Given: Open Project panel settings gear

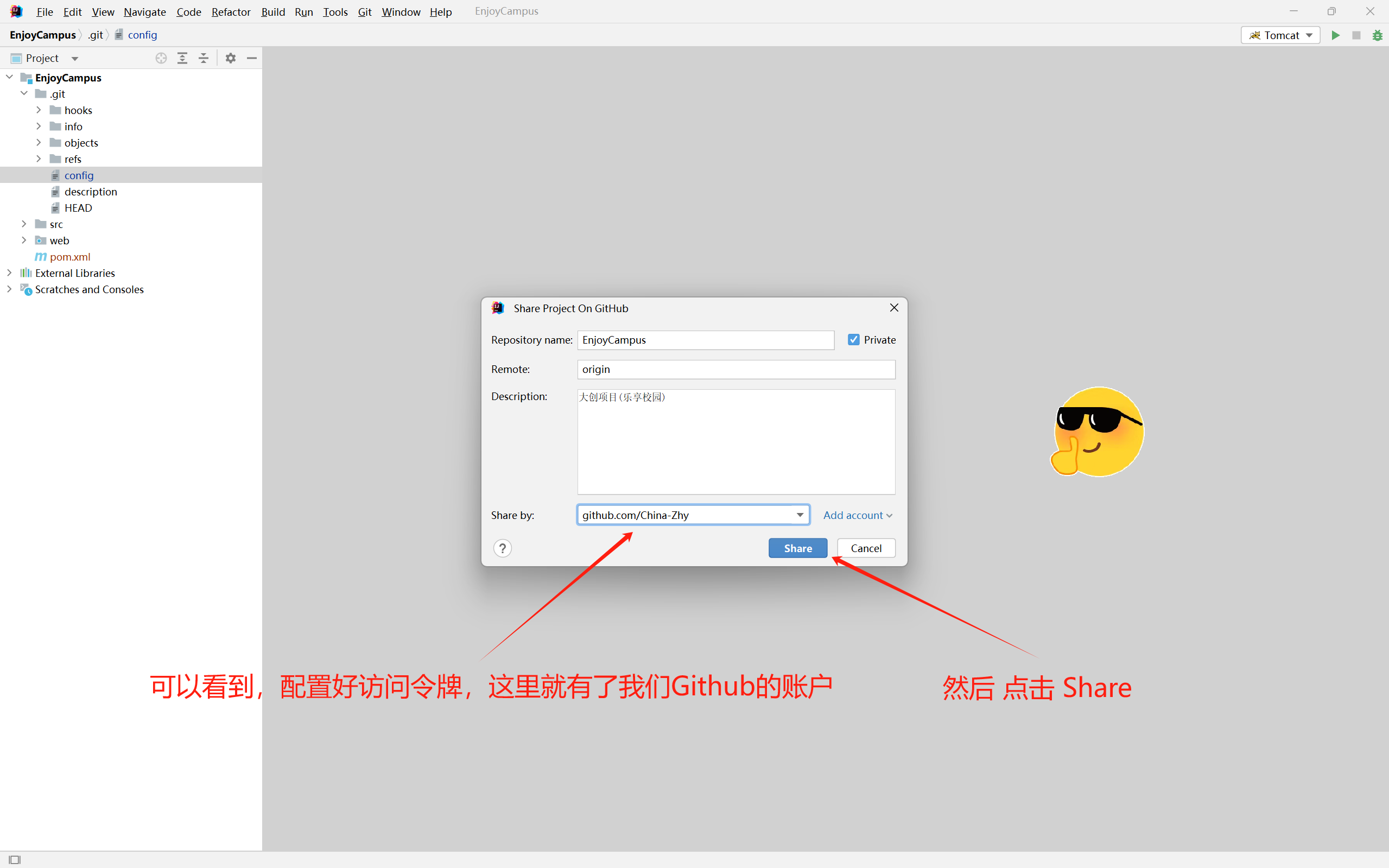Looking at the screenshot, I should click(x=230, y=58).
